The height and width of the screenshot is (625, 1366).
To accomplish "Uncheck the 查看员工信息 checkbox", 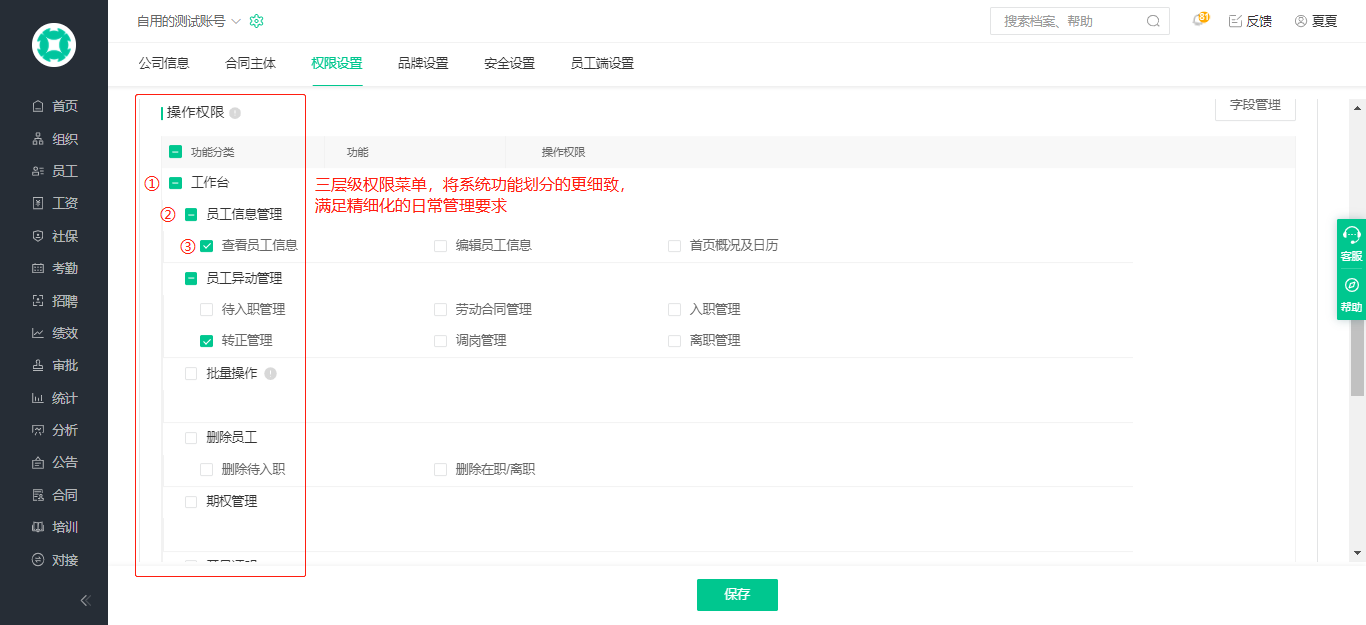I will 207,246.
